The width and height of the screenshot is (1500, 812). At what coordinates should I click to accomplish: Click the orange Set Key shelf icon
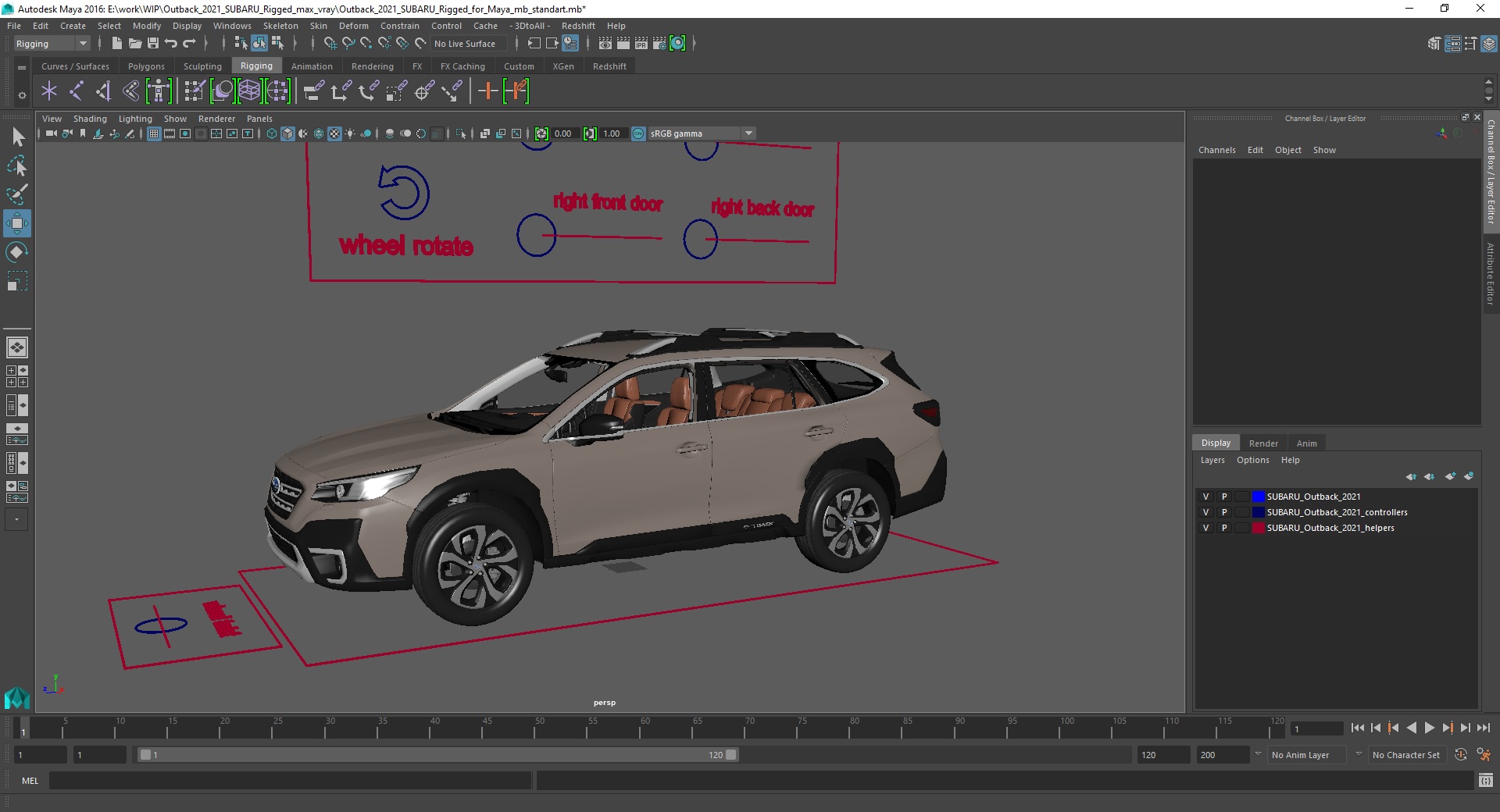(x=488, y=91)
